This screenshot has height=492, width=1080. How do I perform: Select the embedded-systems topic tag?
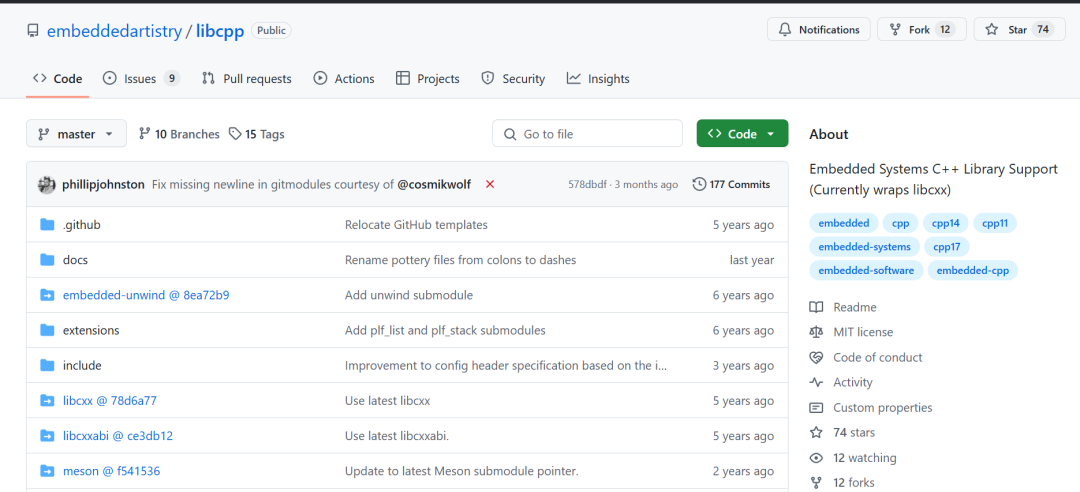click(x=864, y=247)
